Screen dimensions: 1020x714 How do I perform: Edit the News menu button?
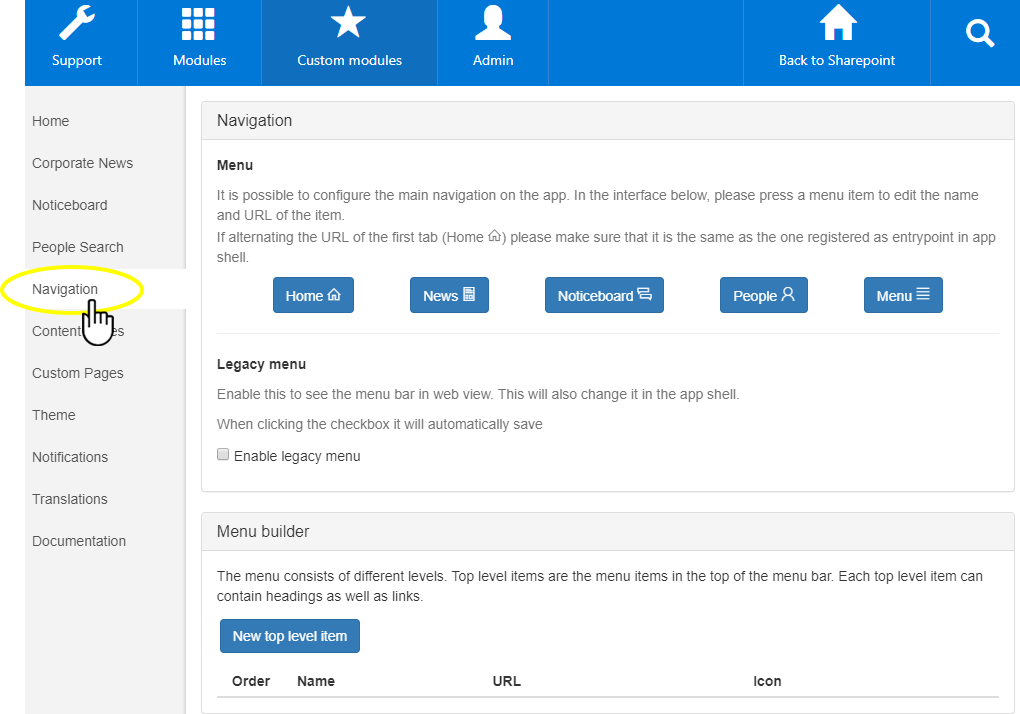click(450, 295)
